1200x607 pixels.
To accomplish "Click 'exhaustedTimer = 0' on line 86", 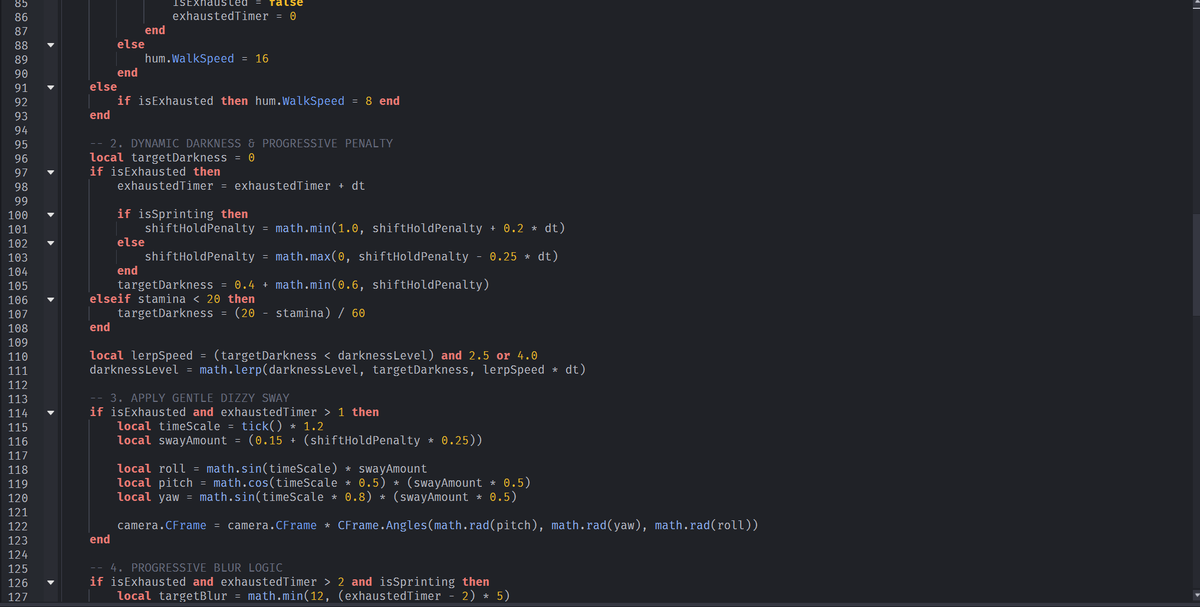I will 234,17.
